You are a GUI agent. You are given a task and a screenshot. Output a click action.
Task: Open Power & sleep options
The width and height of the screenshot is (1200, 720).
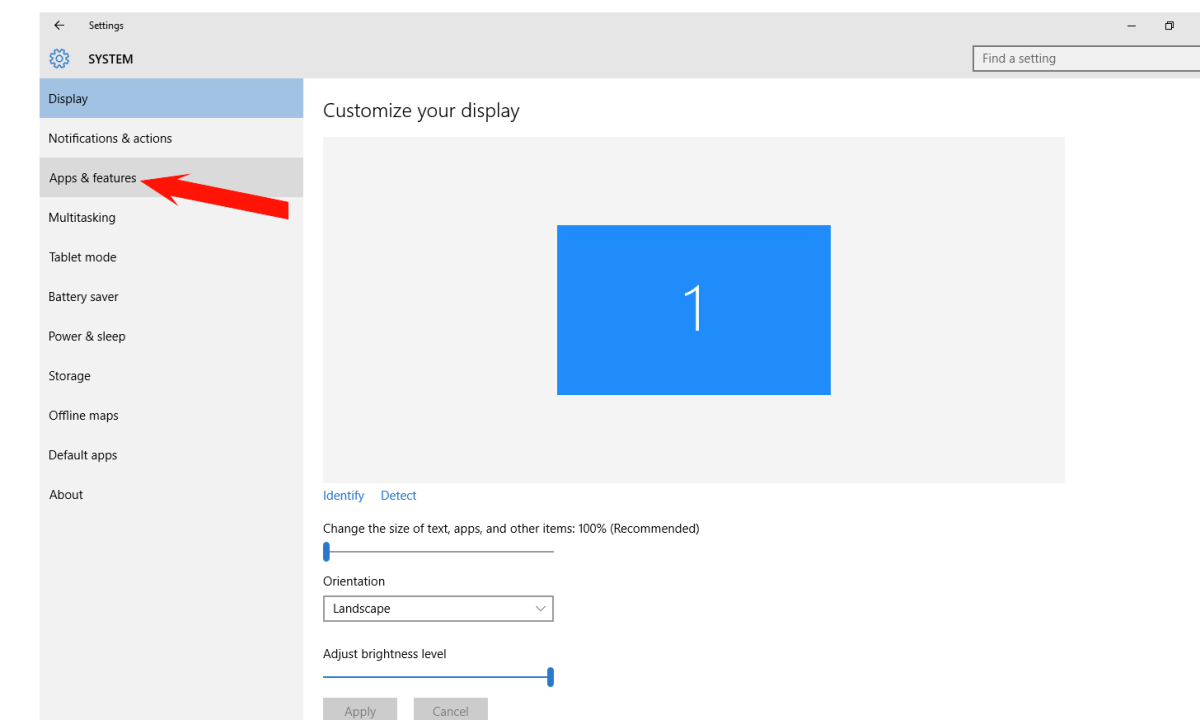pos(86,336)
